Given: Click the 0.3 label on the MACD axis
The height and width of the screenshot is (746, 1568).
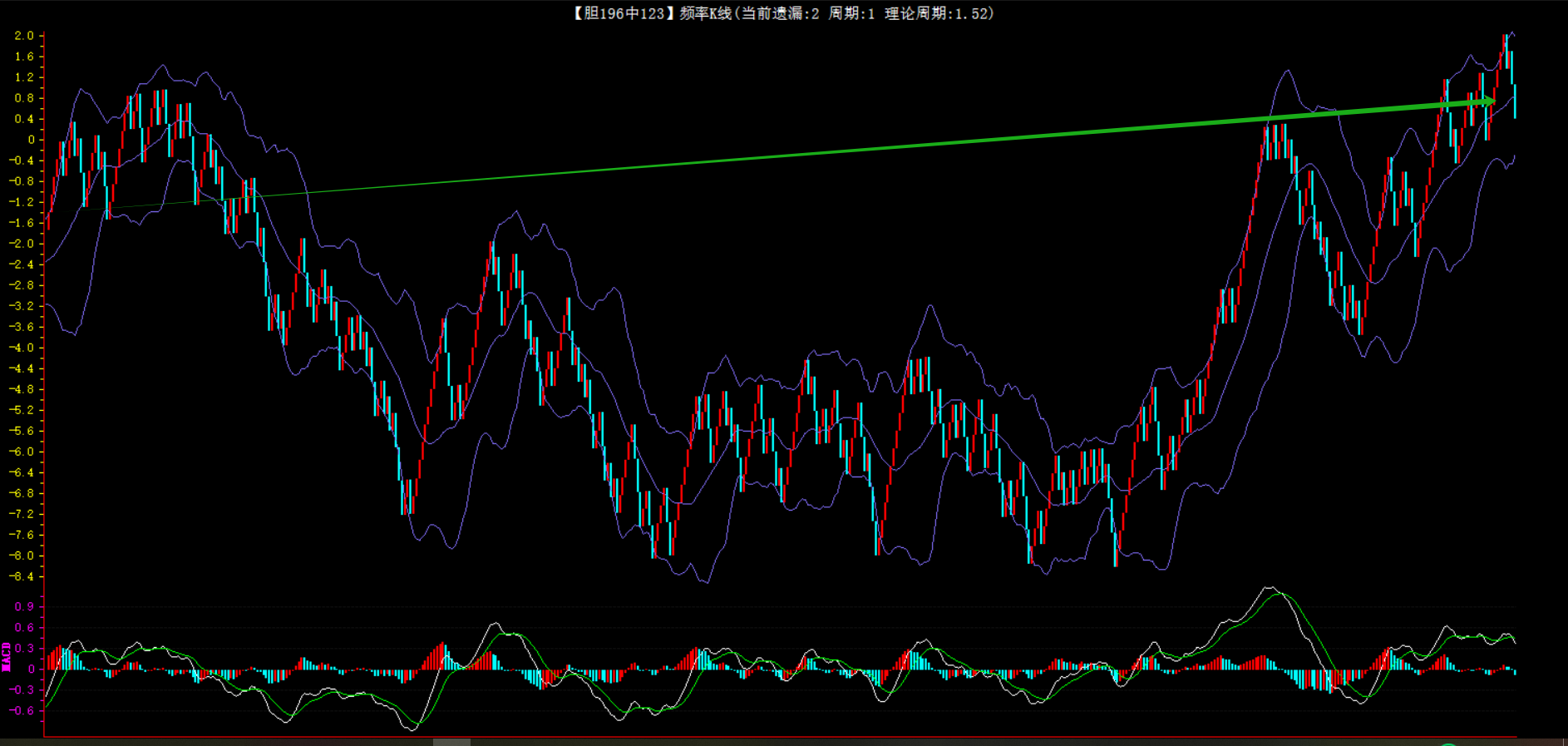Looking at the screenshot, I should (24, 648).
